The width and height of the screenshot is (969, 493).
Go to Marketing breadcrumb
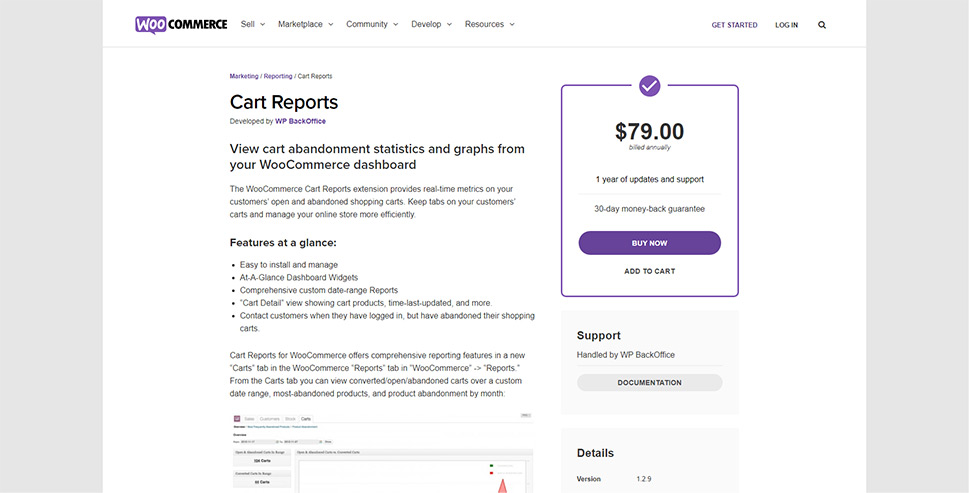[244, 76]
